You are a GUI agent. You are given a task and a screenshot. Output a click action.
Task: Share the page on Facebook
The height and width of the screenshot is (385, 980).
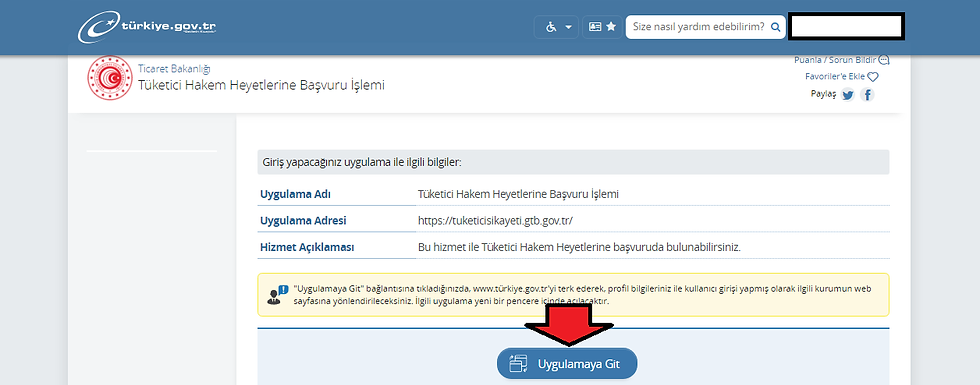(867, 95)
